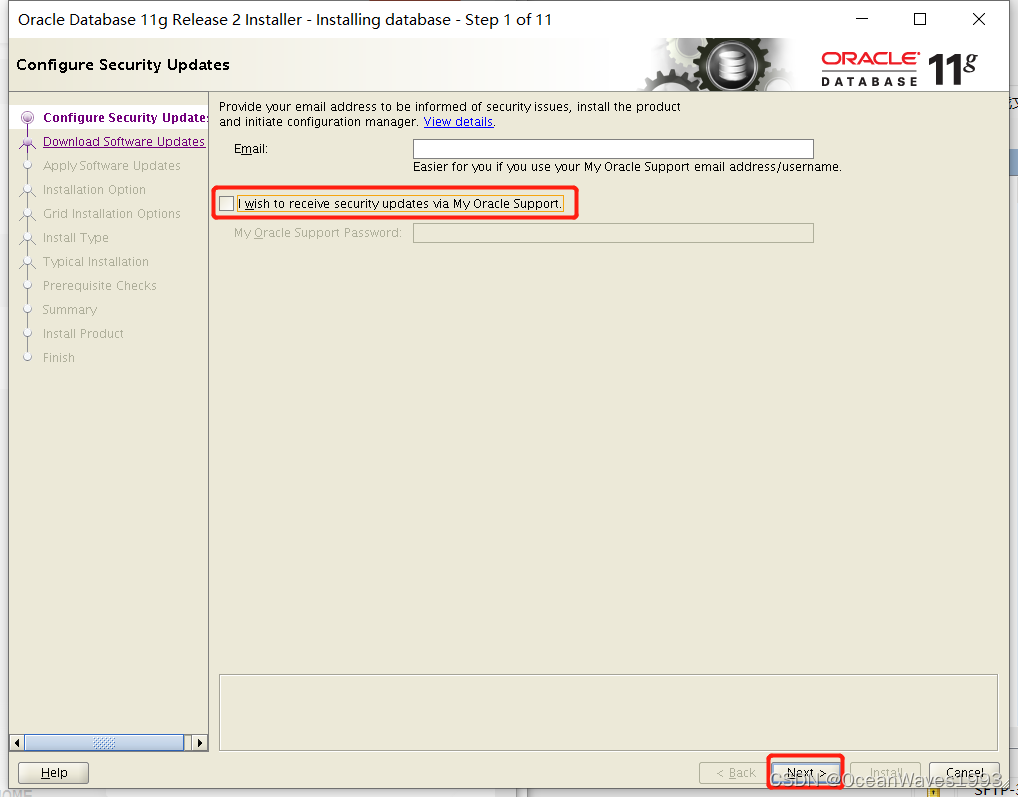Maximize the installer window
This screenshot has height=797, width=1018.
pos(920,19)
